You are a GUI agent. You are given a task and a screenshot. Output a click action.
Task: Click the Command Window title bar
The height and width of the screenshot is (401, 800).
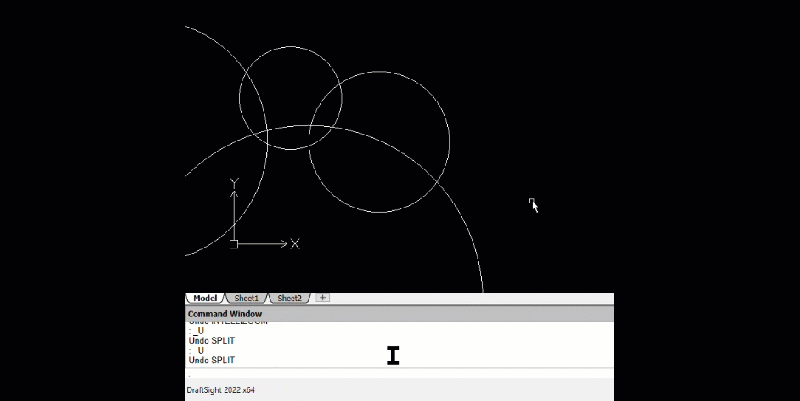tap(399, 314)
